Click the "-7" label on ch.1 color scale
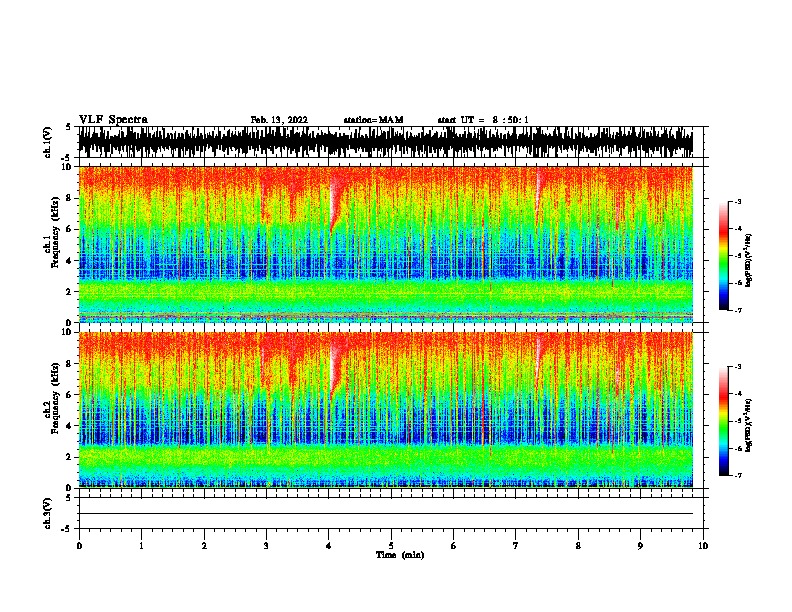 (x=738, y=310)
